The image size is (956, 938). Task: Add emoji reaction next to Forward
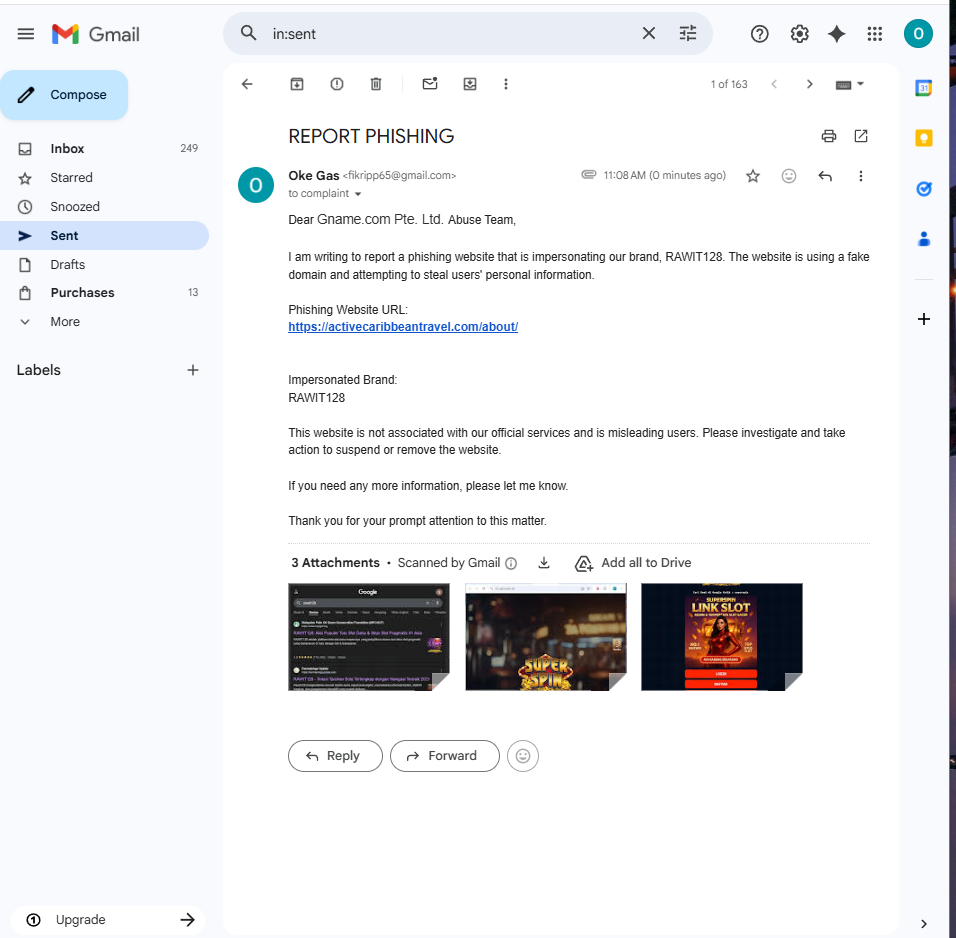pos(523,756)
